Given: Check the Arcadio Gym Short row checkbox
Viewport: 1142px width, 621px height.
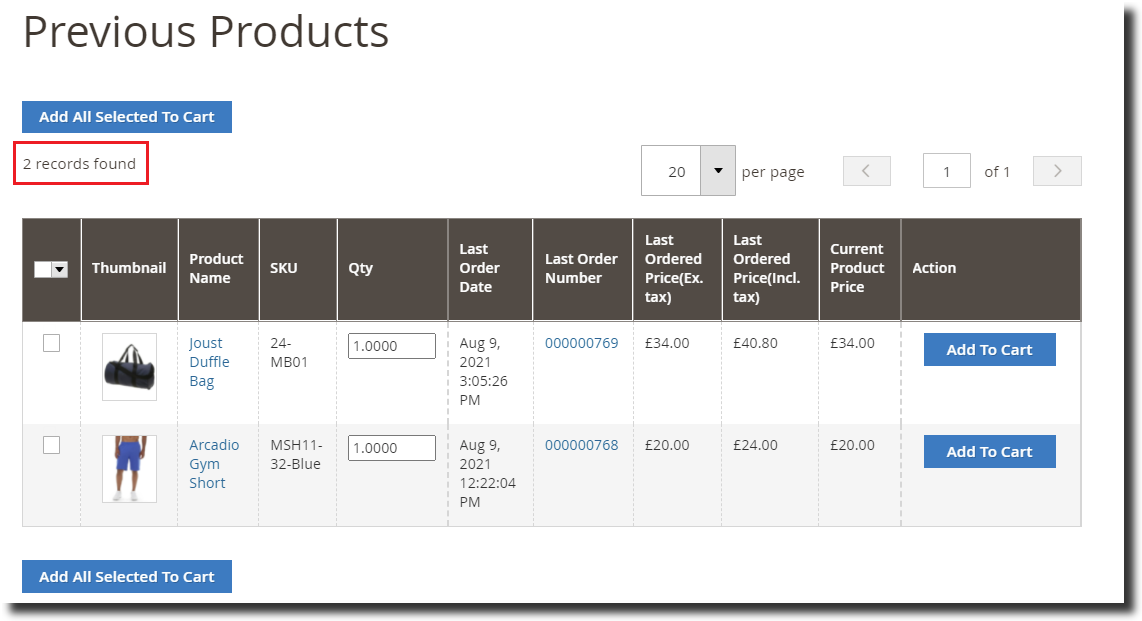Looking at the screenshot, I should tap(51, 445).
